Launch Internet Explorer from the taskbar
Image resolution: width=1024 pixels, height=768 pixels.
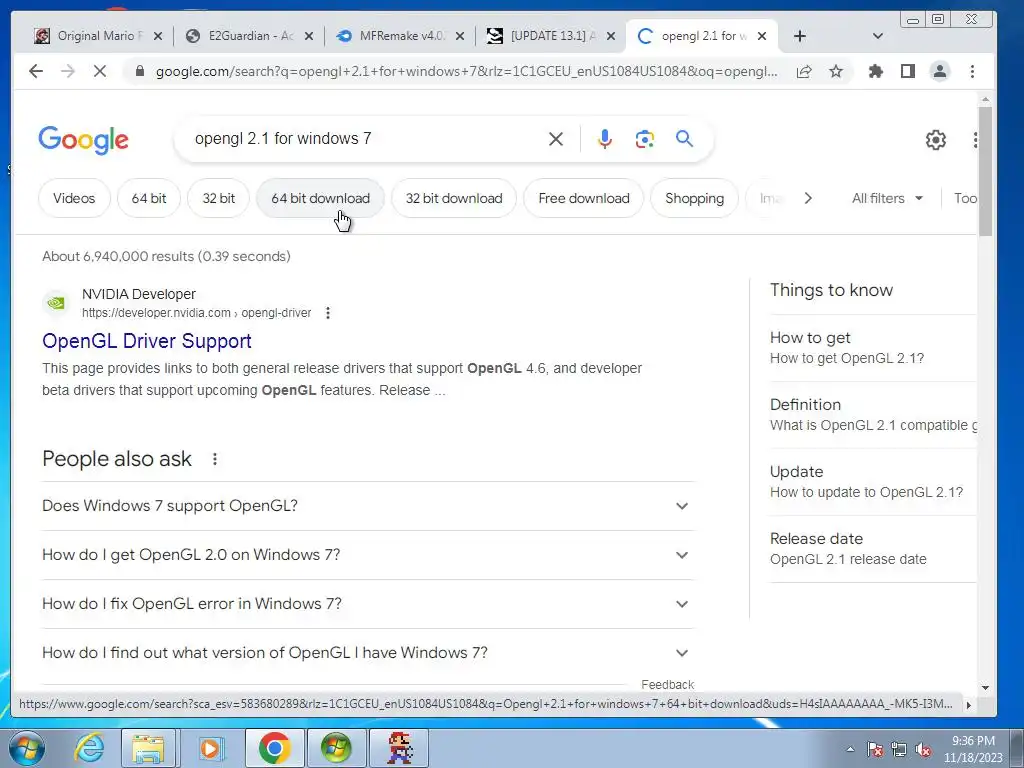pos(88,748)
